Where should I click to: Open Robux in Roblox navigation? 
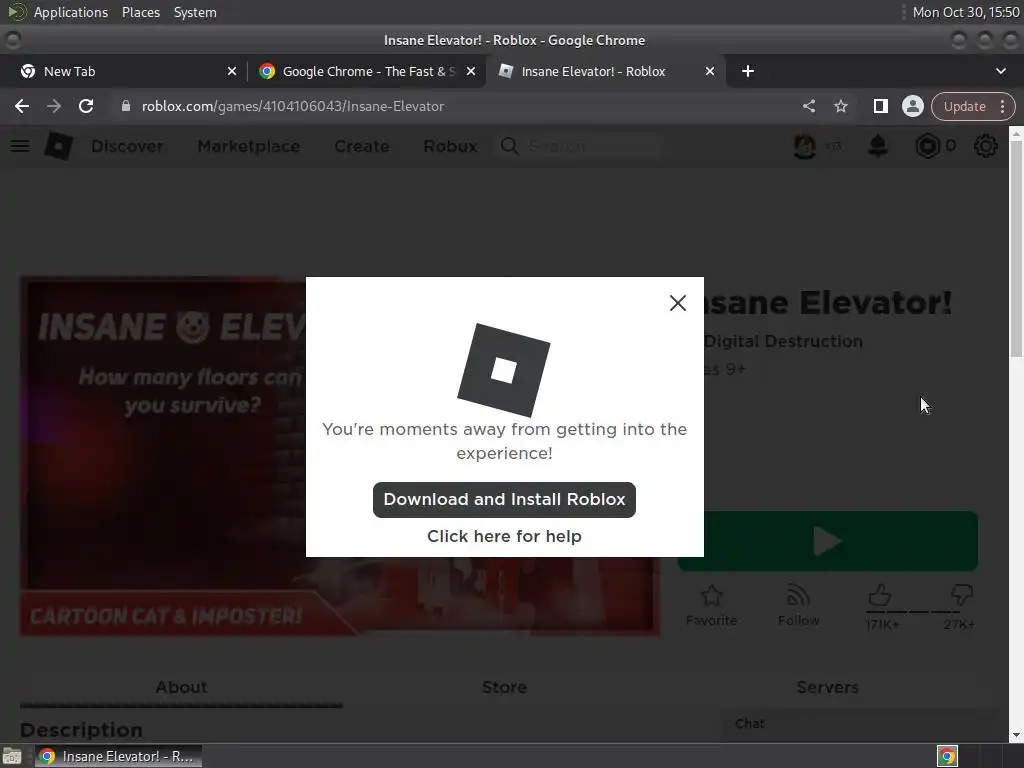(450, 146)
